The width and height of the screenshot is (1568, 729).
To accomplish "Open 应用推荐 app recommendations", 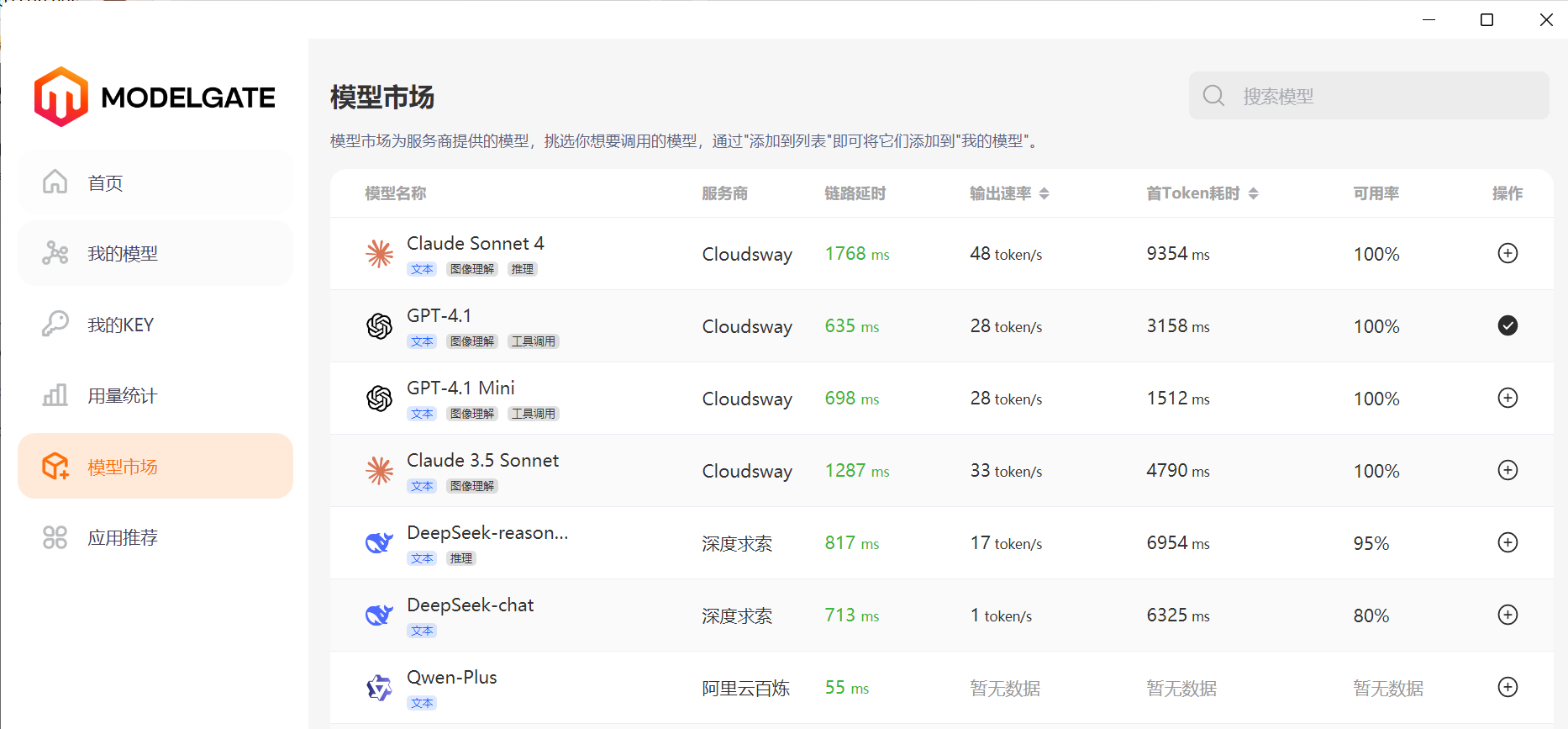I will click(x=155, y=537).
